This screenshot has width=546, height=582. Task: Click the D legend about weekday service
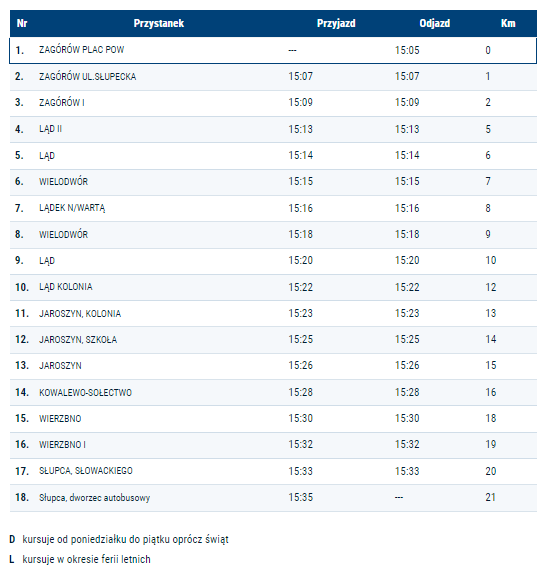(119, 539)
